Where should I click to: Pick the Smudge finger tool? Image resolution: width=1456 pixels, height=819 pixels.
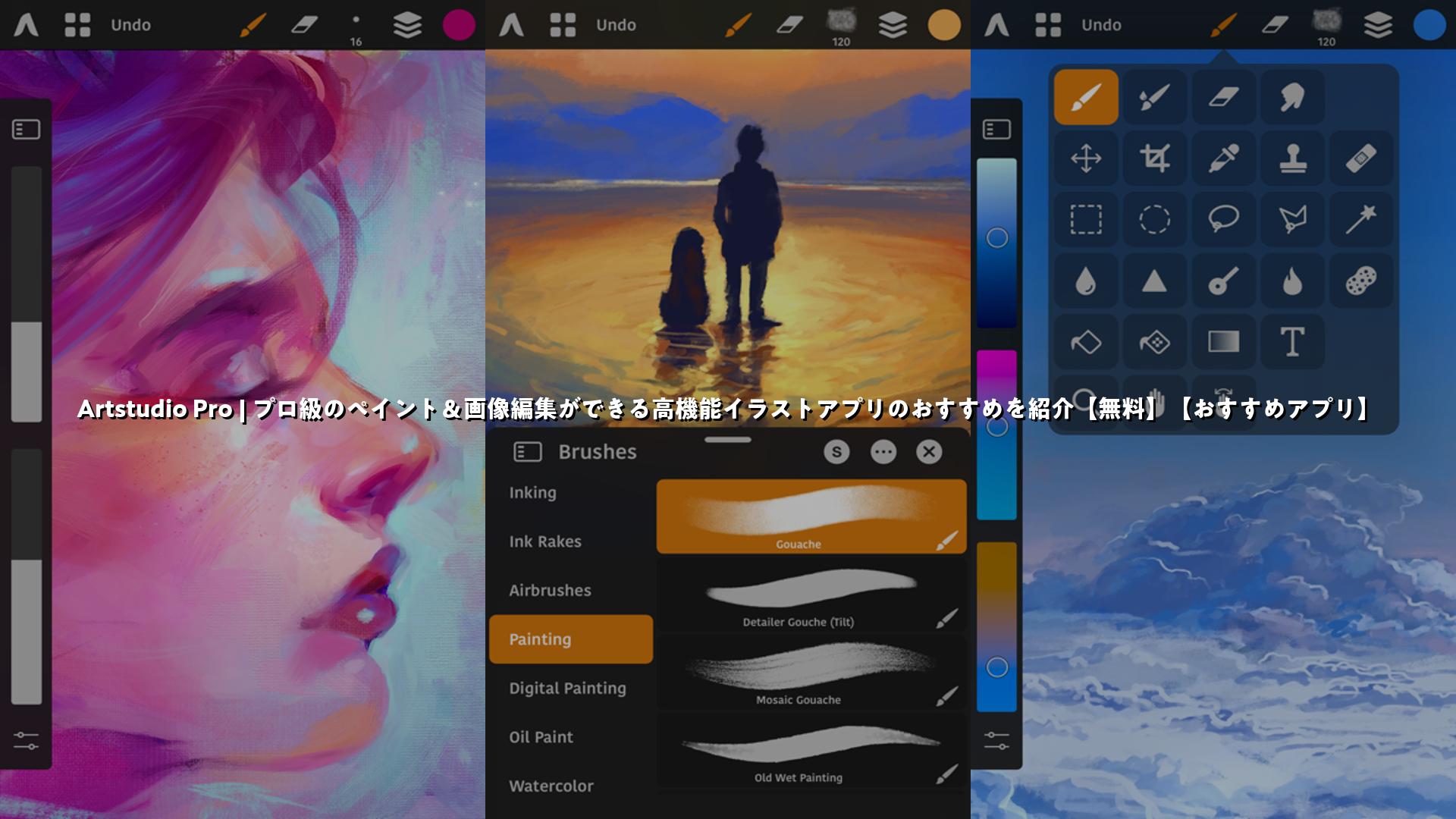pos(1292,97)
